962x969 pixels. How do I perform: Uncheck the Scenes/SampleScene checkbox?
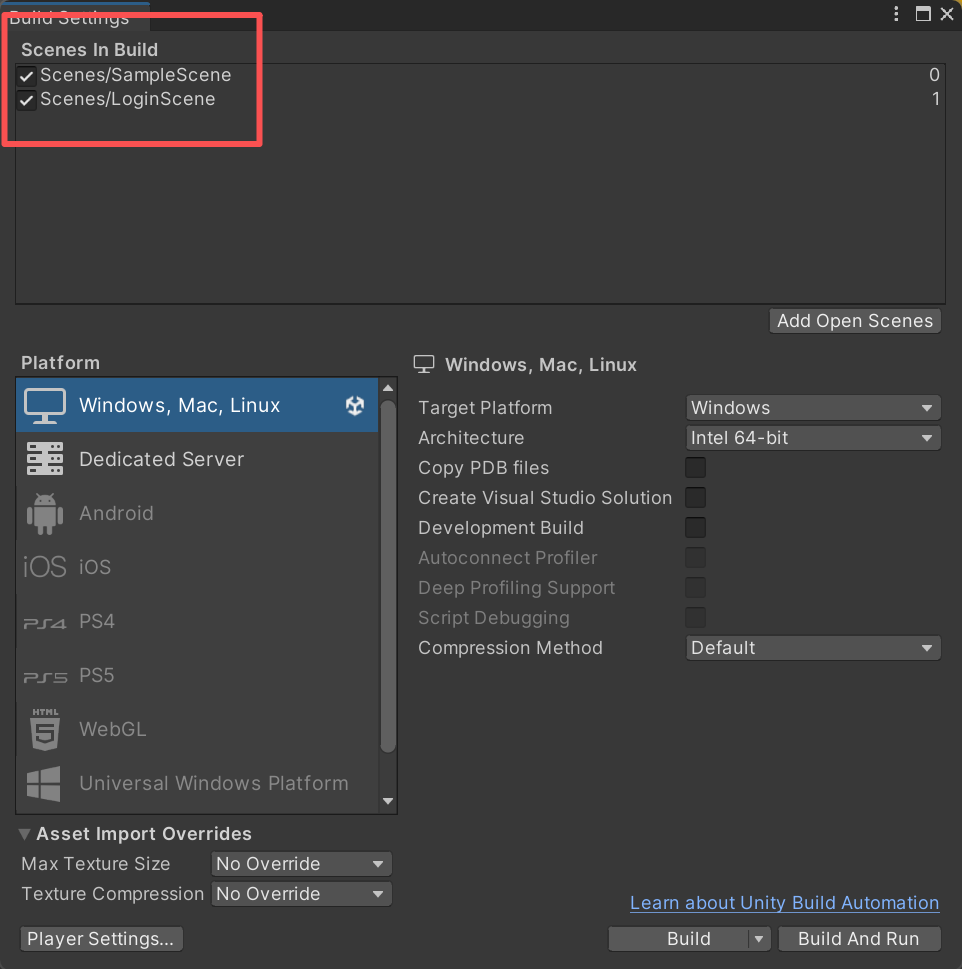click(x=27, y=76)
